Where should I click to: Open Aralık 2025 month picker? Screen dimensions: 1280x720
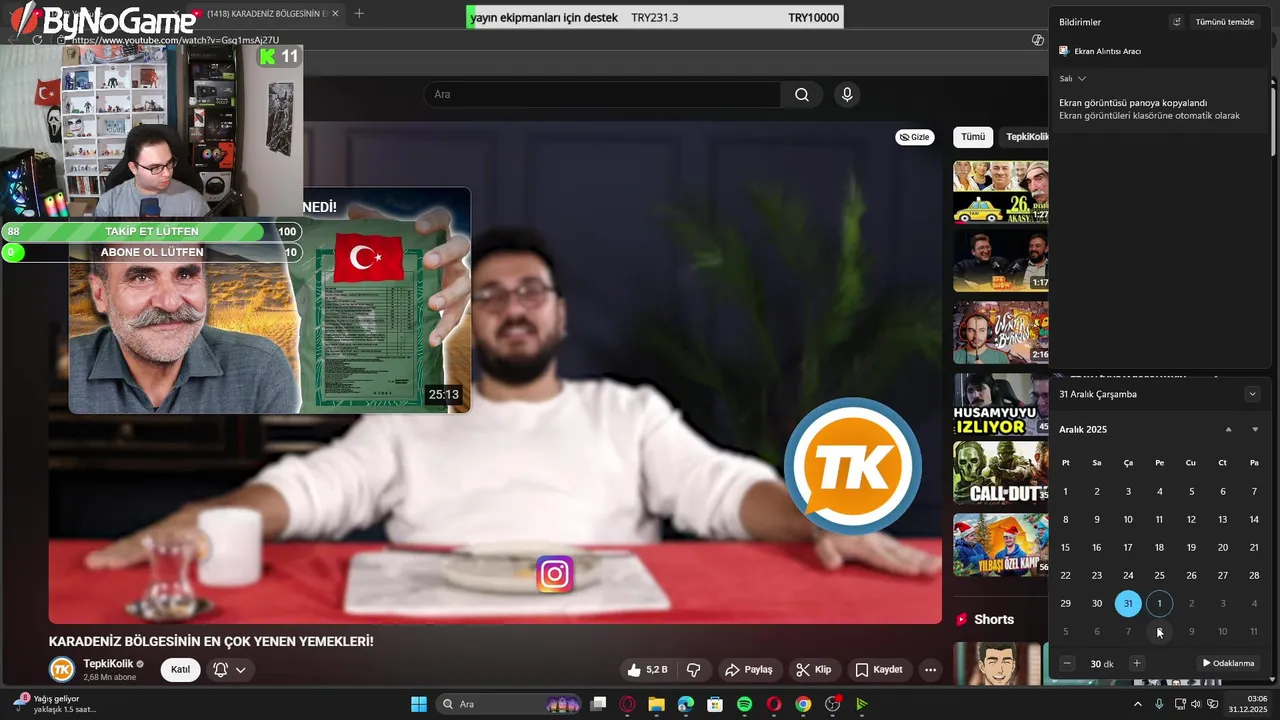(1083, 429)
